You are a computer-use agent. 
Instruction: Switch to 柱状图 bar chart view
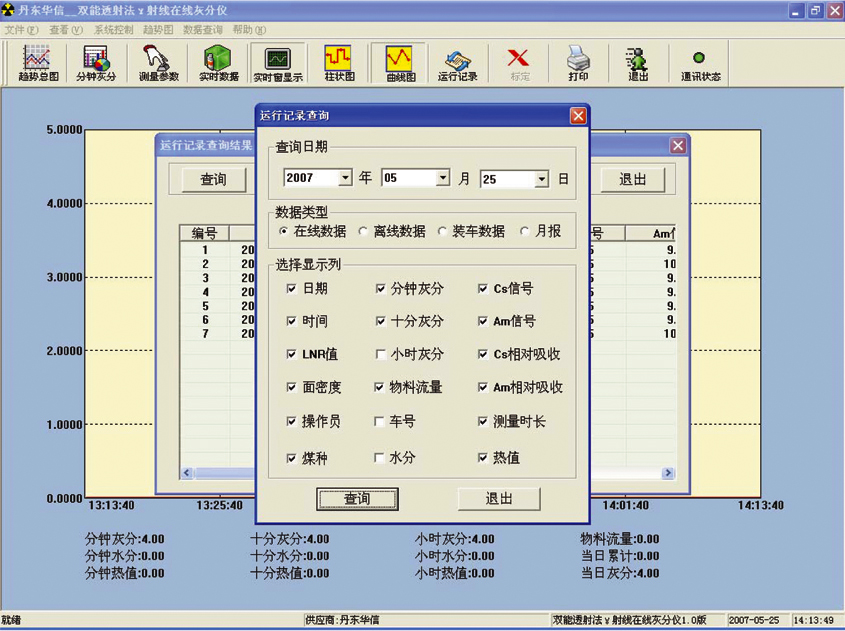point(339,64)
